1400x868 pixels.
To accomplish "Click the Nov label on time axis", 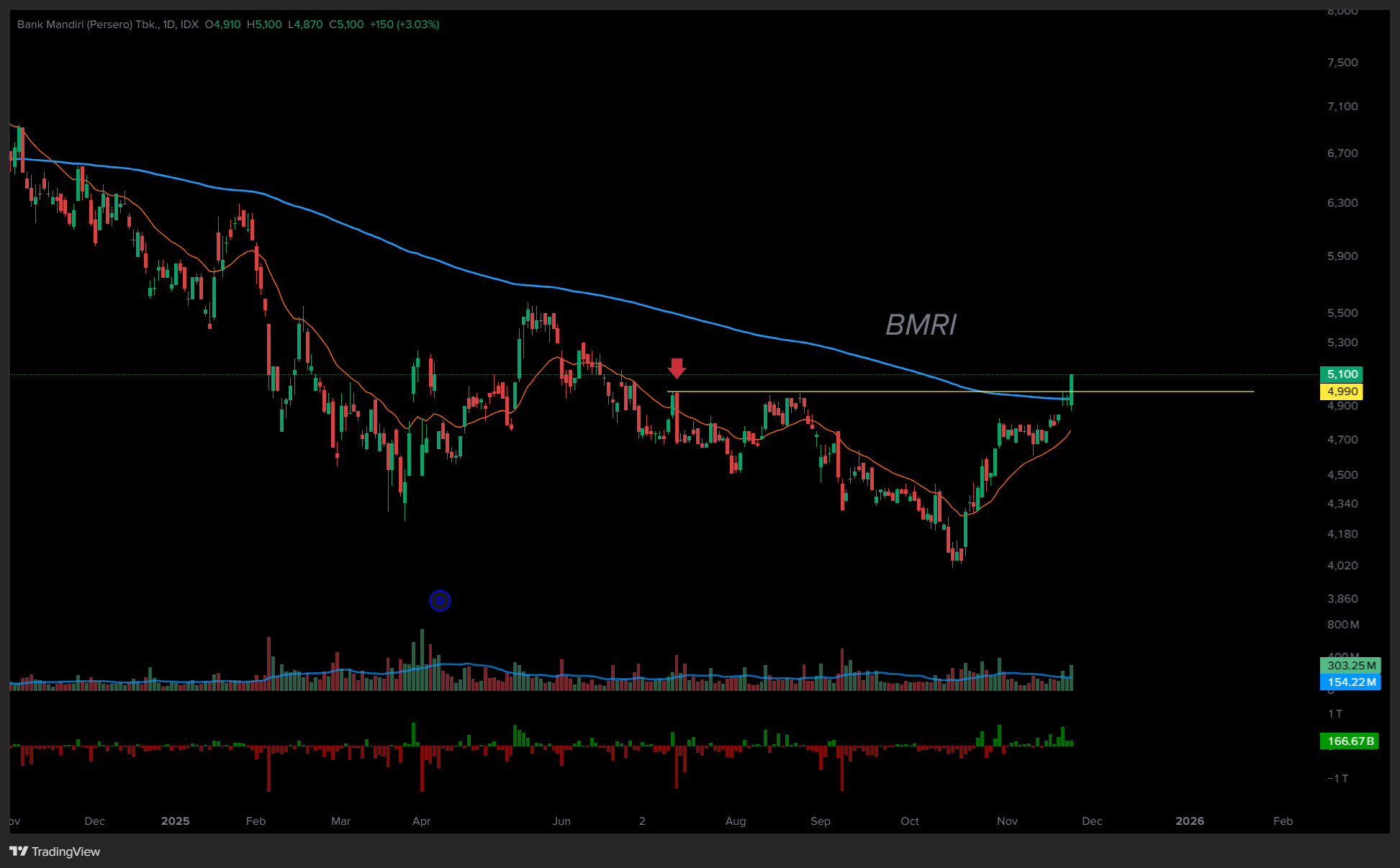I will 1007,821.
